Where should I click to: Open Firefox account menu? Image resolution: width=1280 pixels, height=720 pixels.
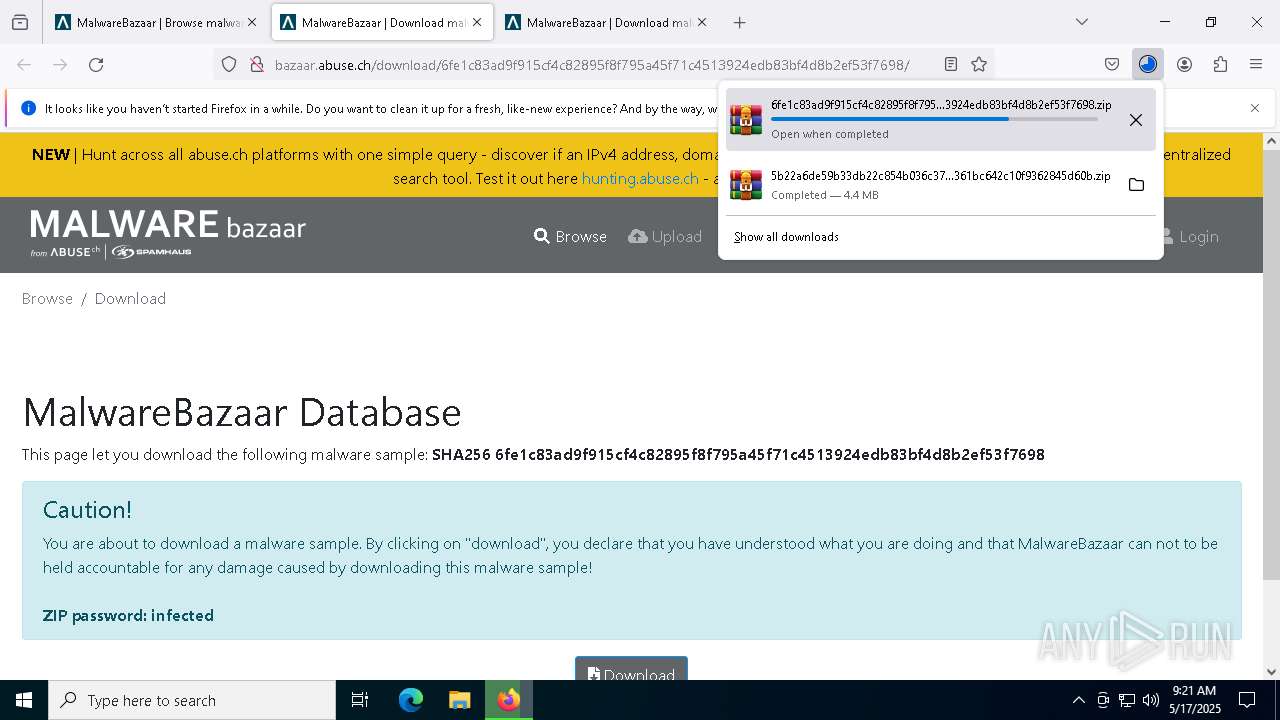(1184, 64)
